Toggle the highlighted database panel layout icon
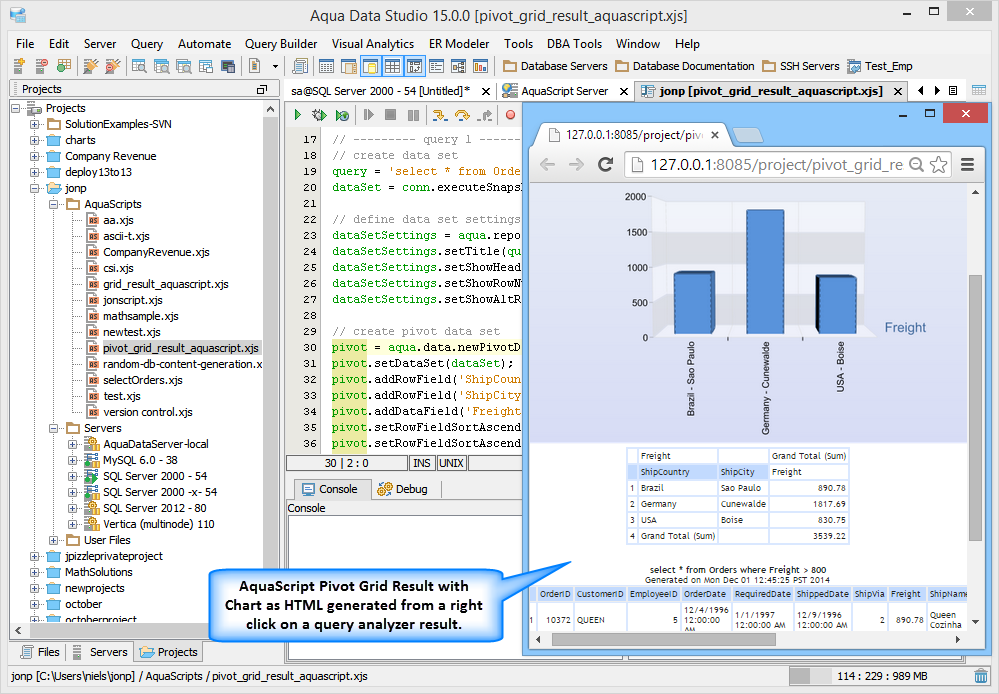This screenshot has height=694, width=999. point(370,66)
